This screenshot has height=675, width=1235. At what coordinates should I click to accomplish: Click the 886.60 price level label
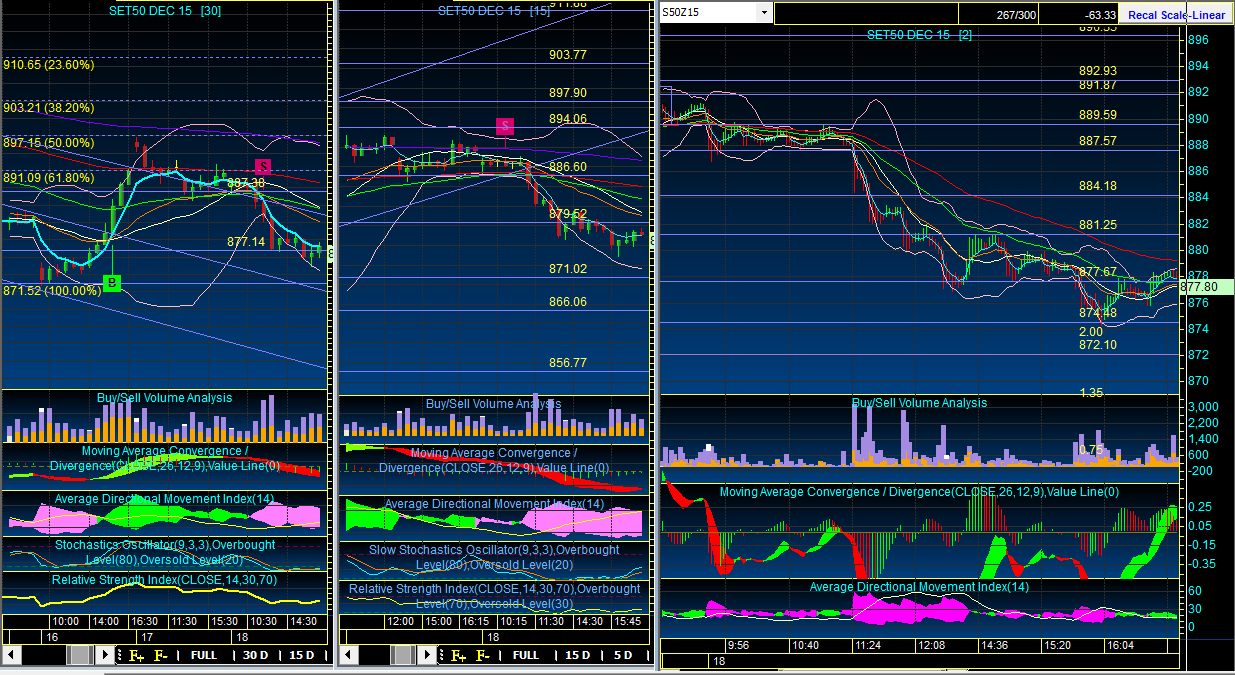[x=568, y=167]
